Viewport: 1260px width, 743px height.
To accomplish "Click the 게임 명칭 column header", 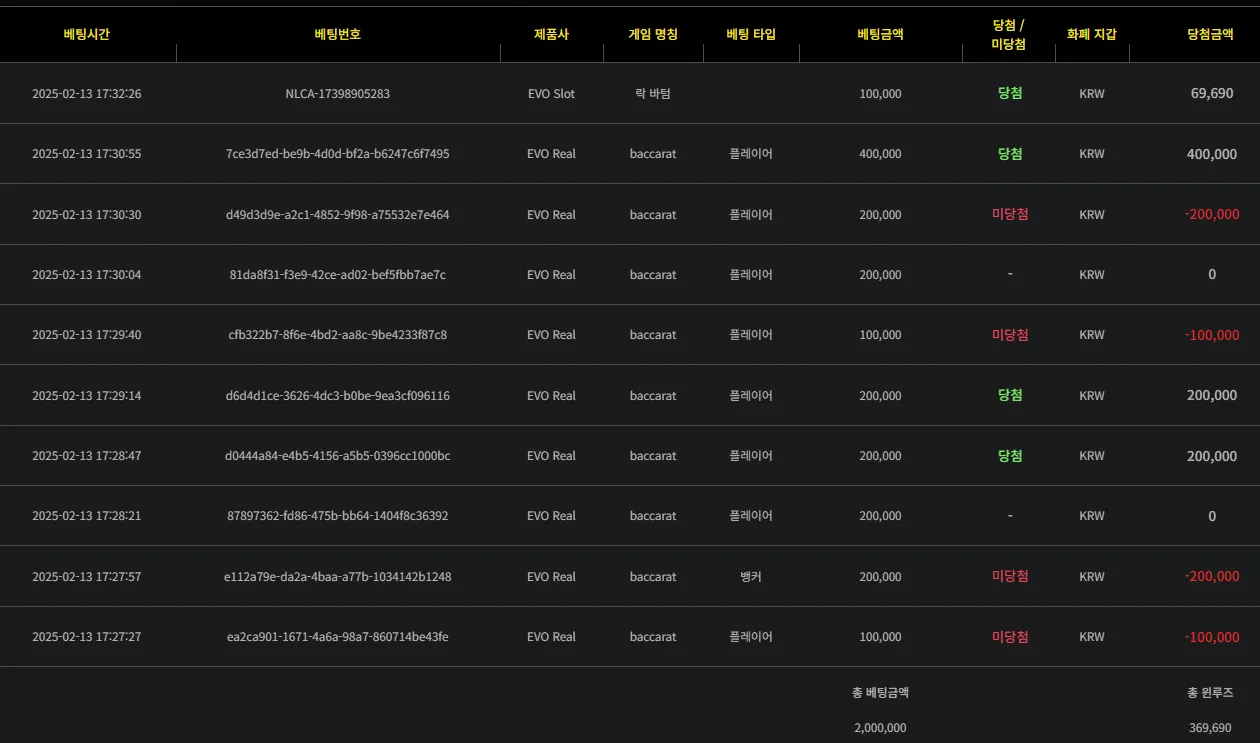I will click(x=653, y=34).
